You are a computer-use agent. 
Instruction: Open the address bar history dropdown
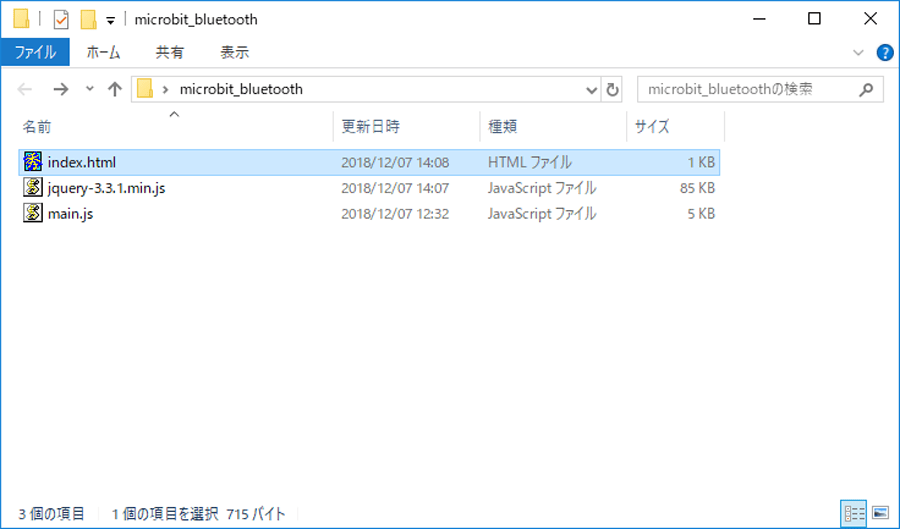(591, 90)
